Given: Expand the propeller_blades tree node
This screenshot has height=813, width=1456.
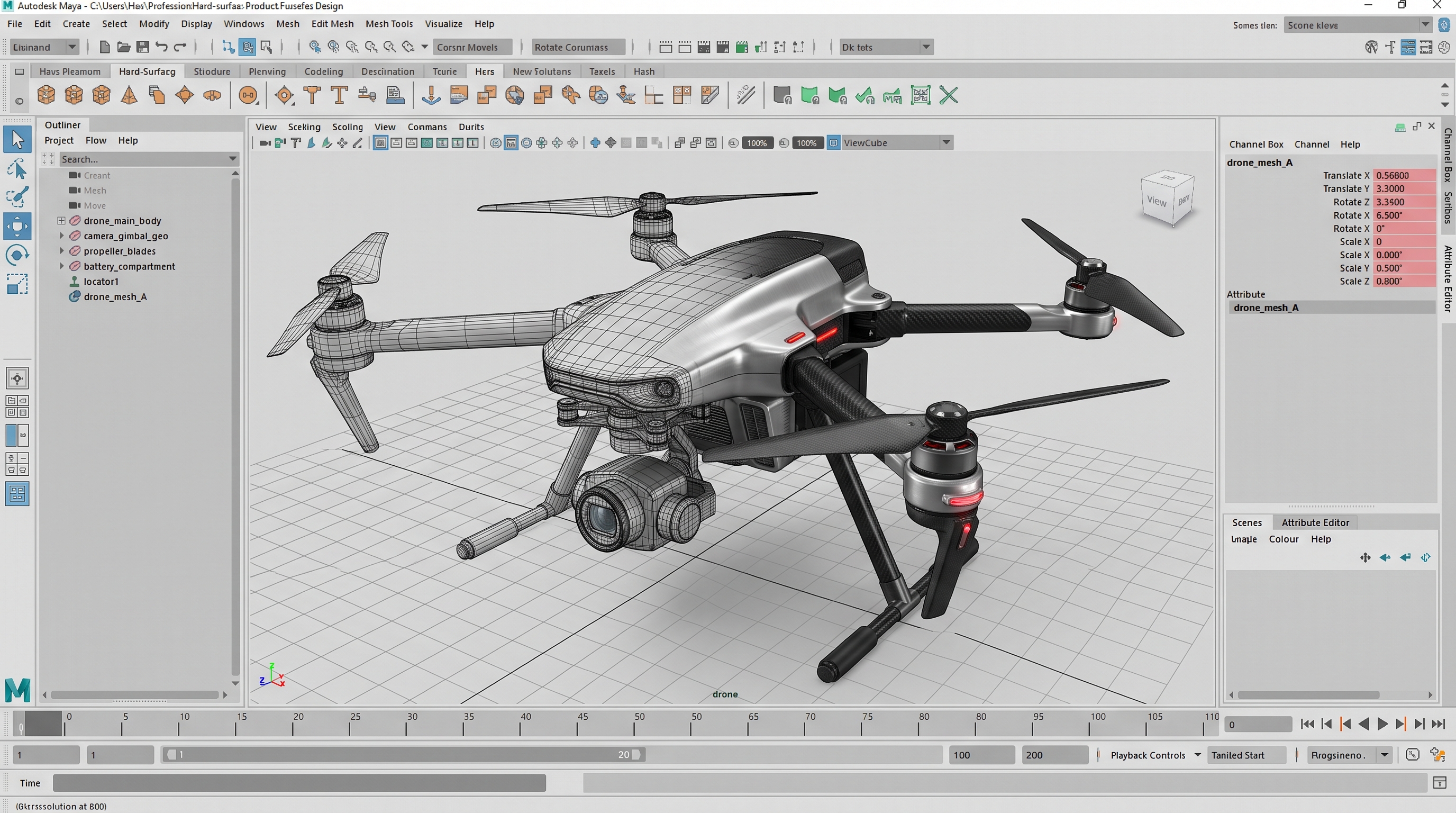Looking at the screenshot, I should click(61, 251).
